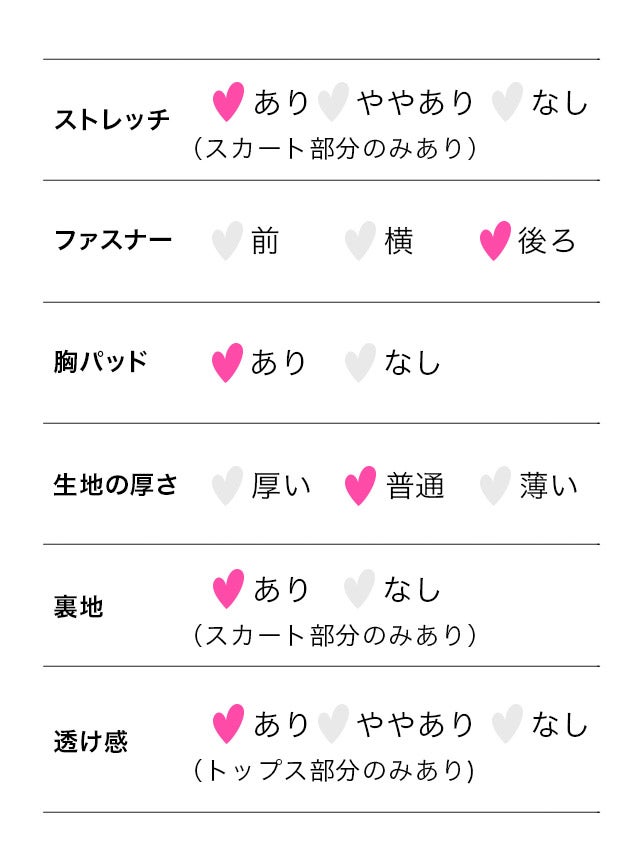Click the gray heart next to 横

tap(360, 241)
